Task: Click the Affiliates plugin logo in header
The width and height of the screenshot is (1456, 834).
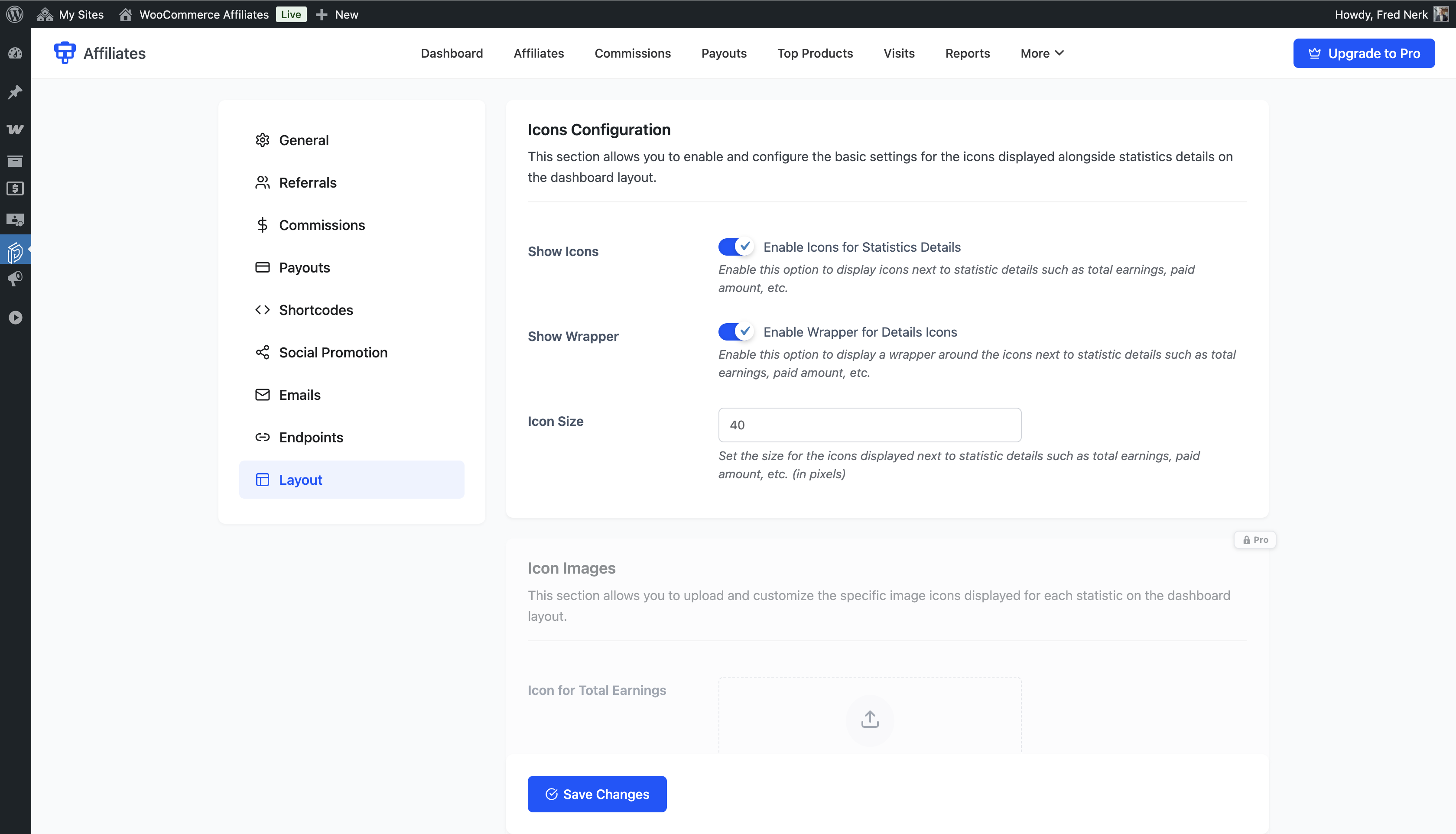Action: coord(64,53)
